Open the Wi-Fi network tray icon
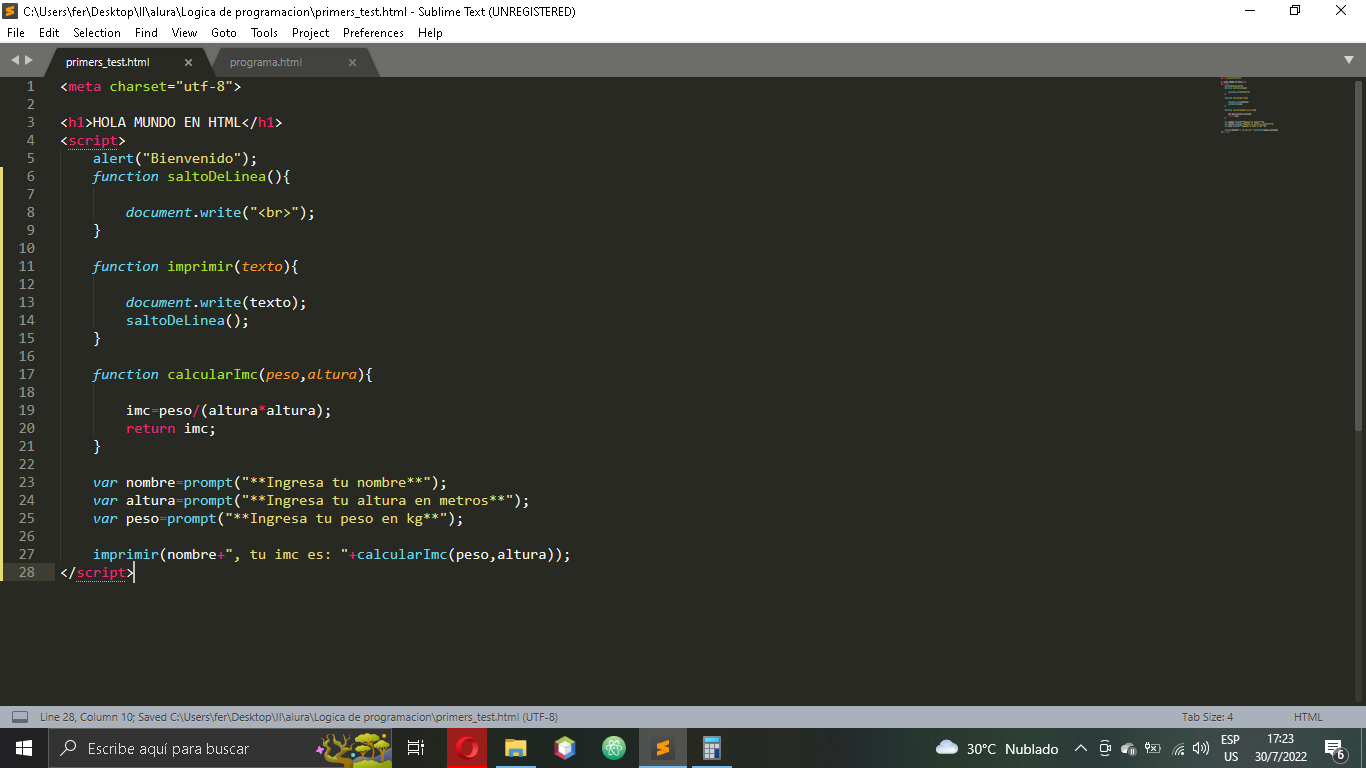Image resolution: width=1366 pixels, height=768 pixels. tap(1178, 748)
